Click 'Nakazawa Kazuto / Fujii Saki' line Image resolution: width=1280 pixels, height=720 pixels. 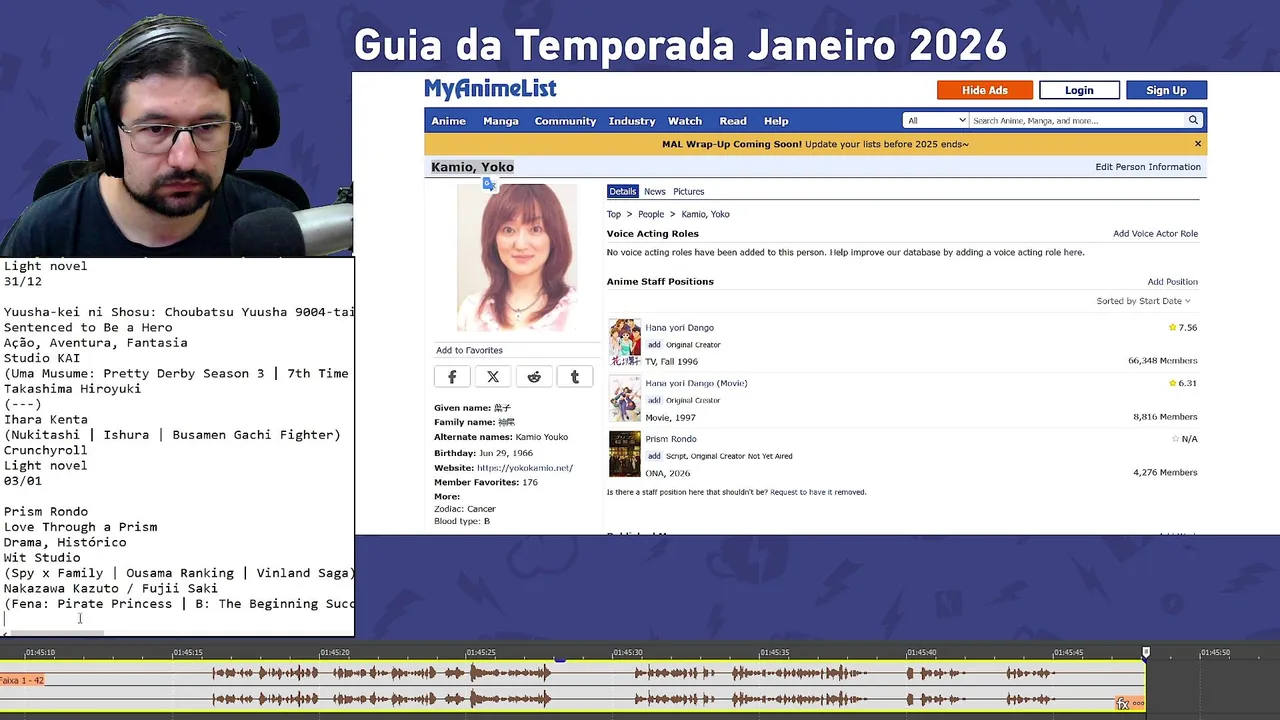coord(110,588)
